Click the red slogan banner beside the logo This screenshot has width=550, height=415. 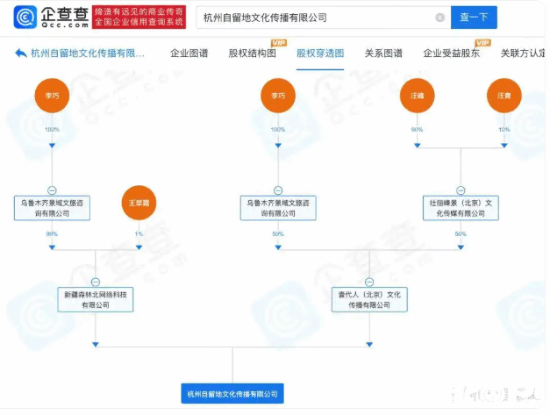[x=139, y=17]
